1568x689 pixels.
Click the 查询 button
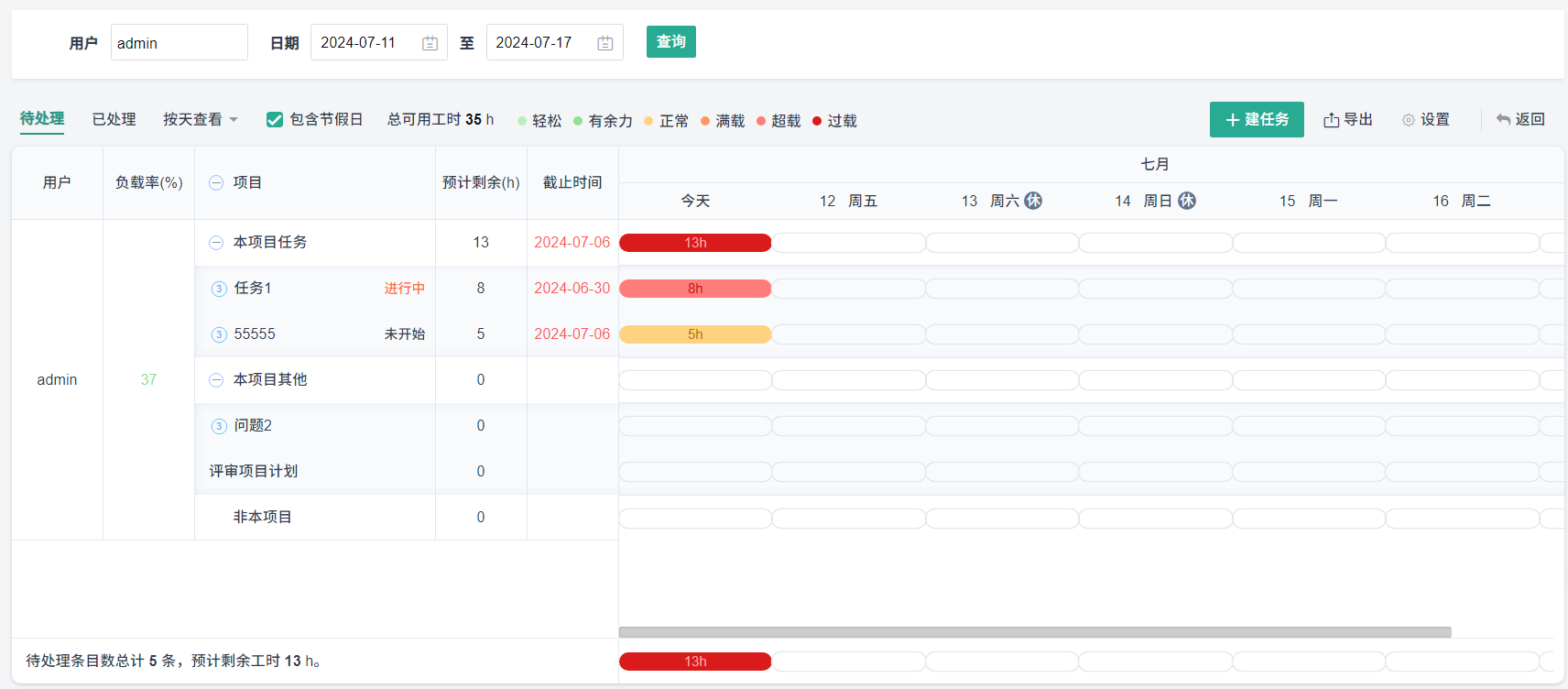coord(671,42)
